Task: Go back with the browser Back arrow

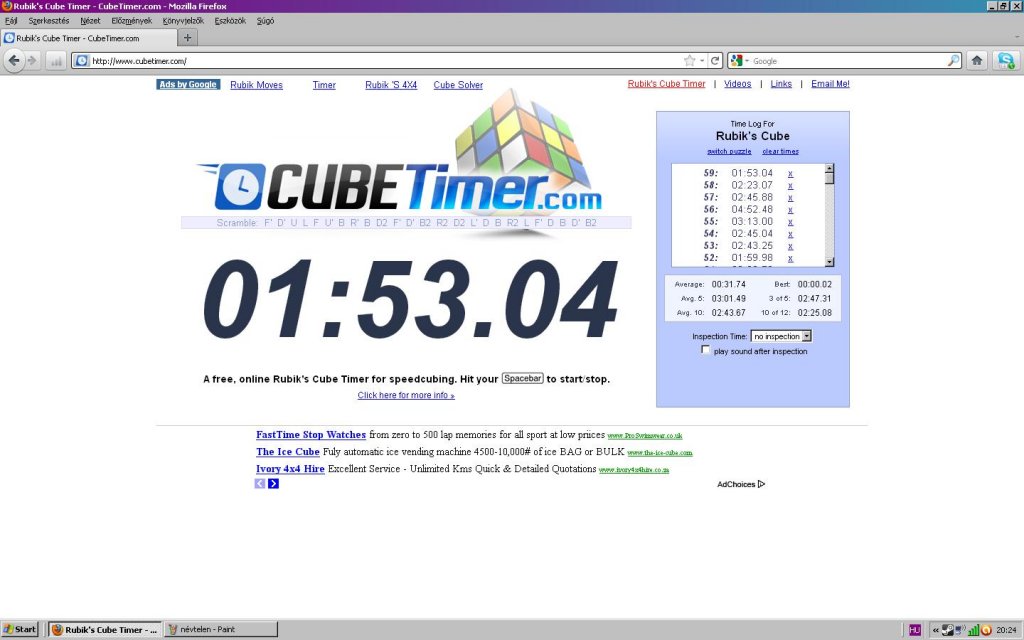Action: click(14, 61)
